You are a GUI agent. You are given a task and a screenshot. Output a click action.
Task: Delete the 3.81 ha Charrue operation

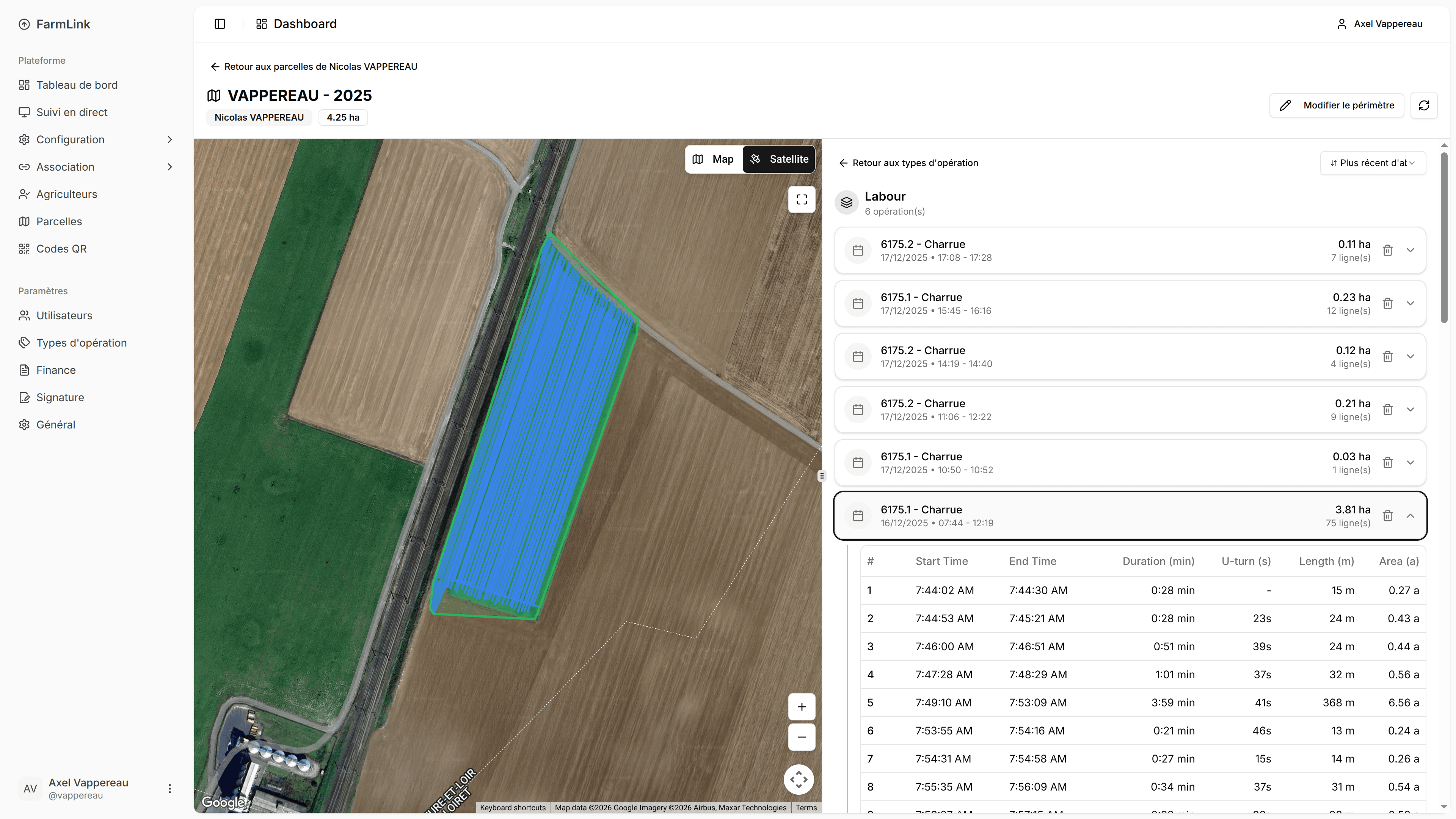point(1387,516)
